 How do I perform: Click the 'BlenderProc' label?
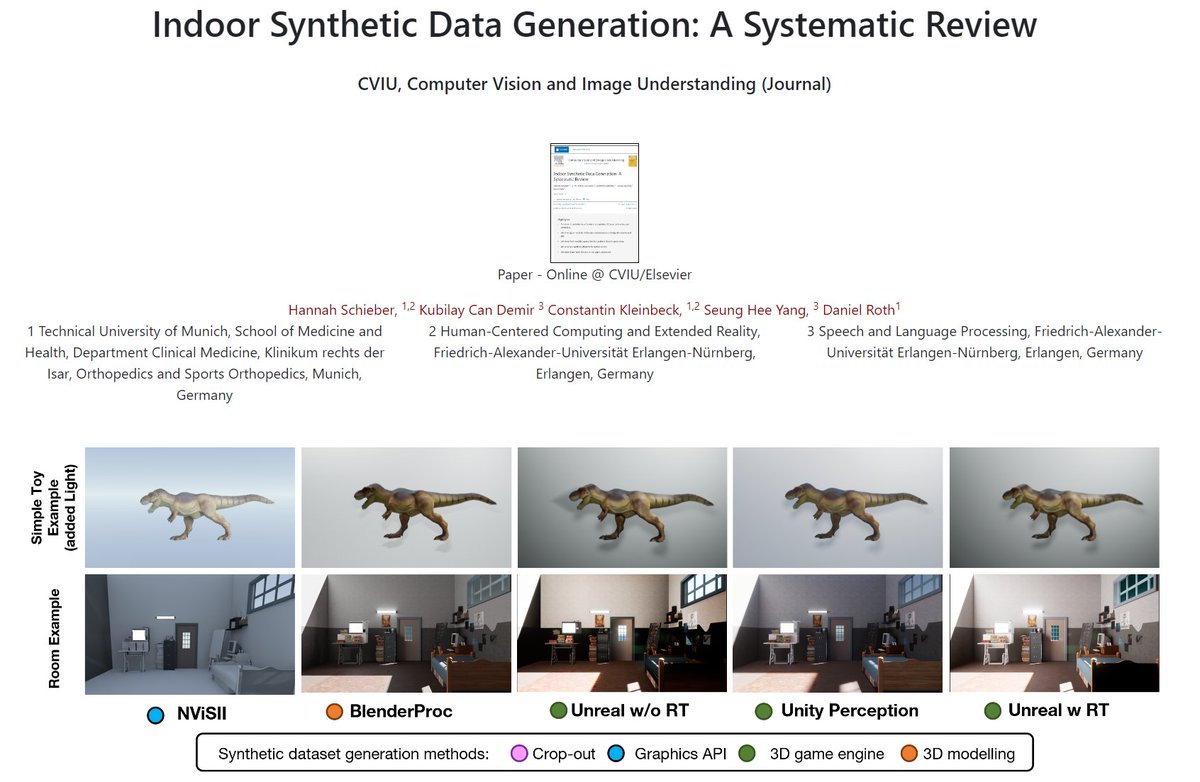click(401, 712)
